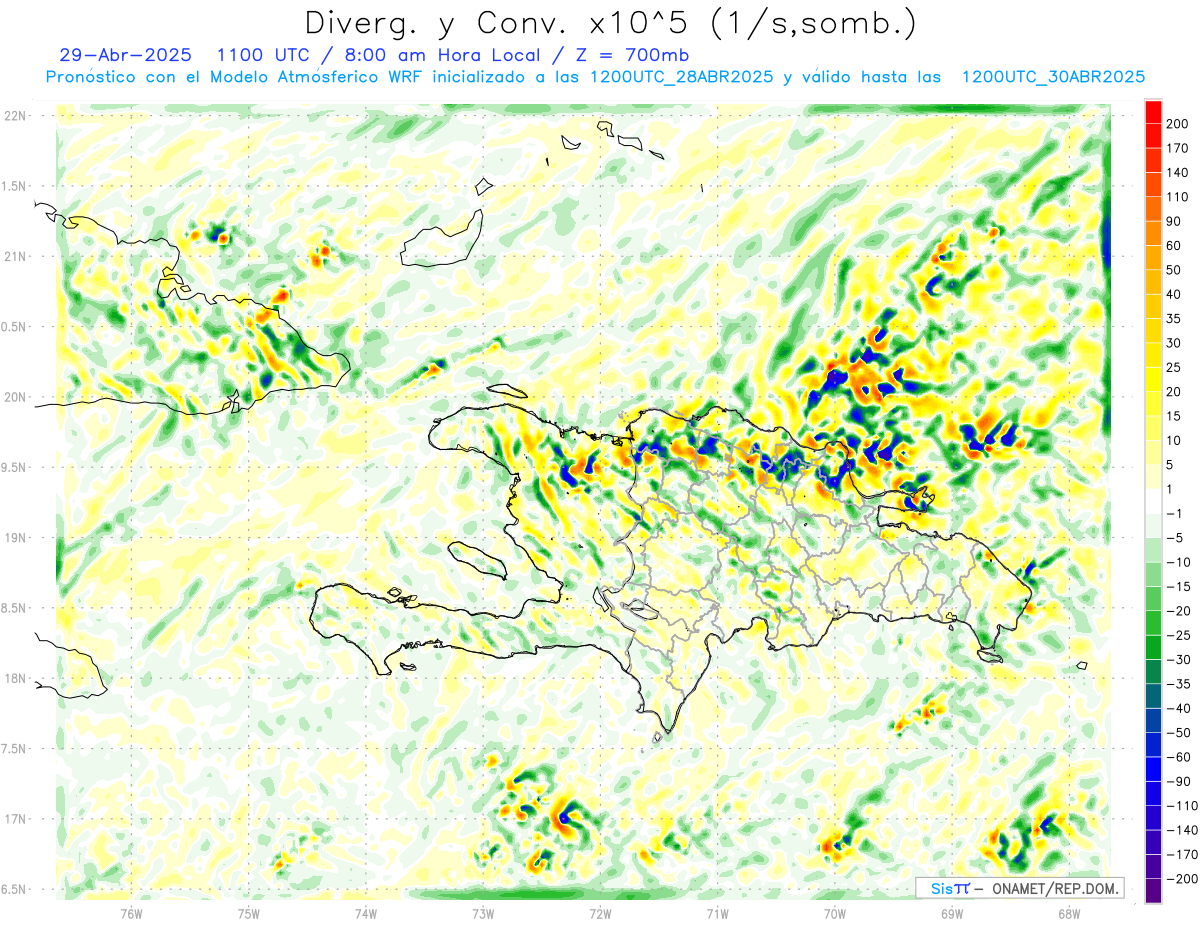Click the "60" colorbar value
Screen dimensions: 1200x927
[x=1175, y=245]
